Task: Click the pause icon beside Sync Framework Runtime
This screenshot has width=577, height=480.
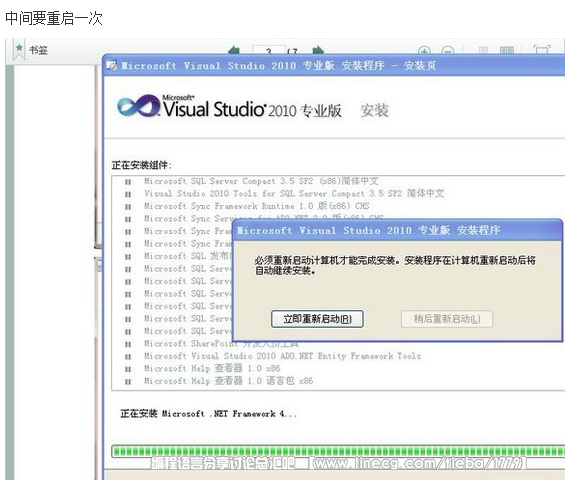Action: coord(128,207)
